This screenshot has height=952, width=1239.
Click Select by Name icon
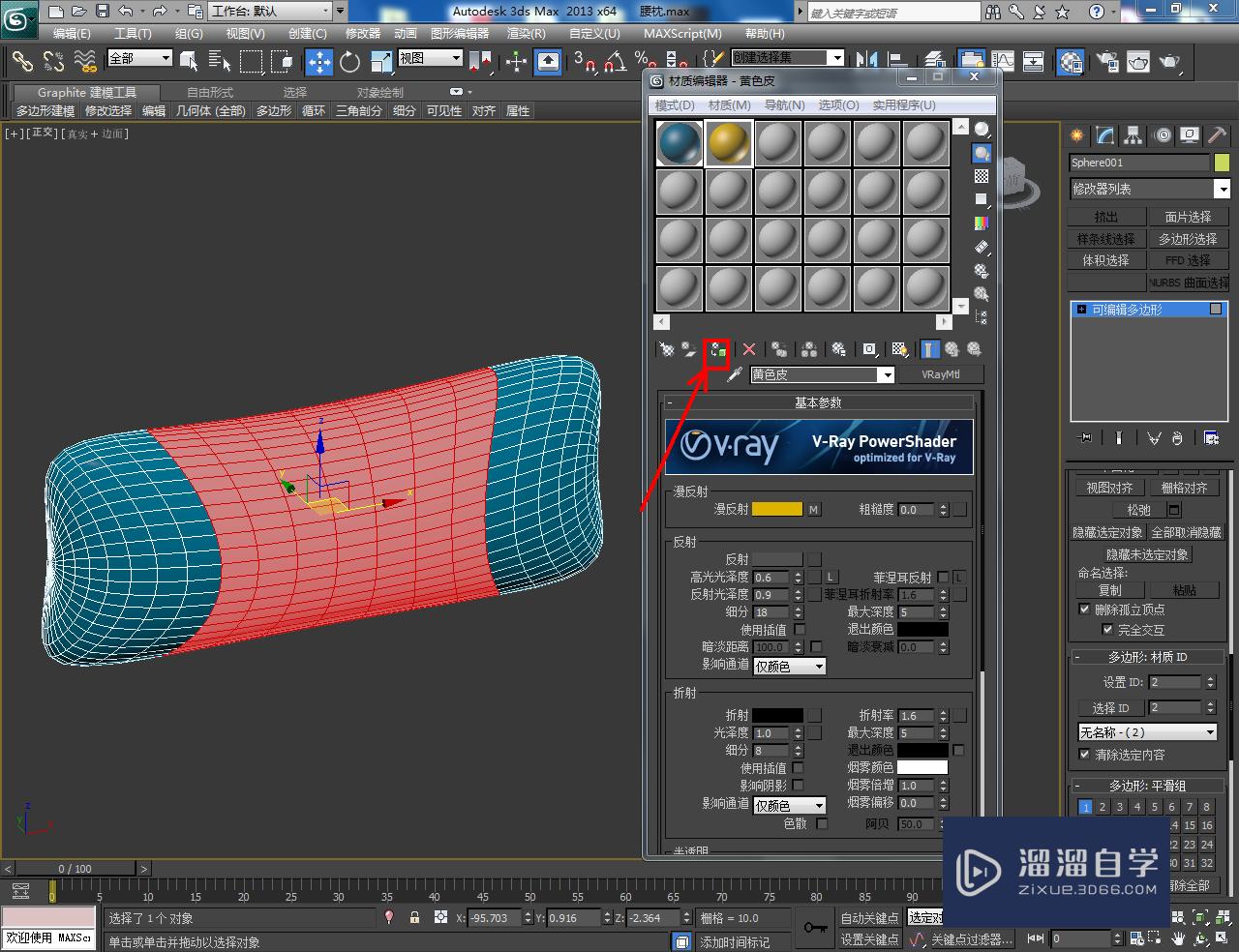pyautogui.click(x=220, y=62)
